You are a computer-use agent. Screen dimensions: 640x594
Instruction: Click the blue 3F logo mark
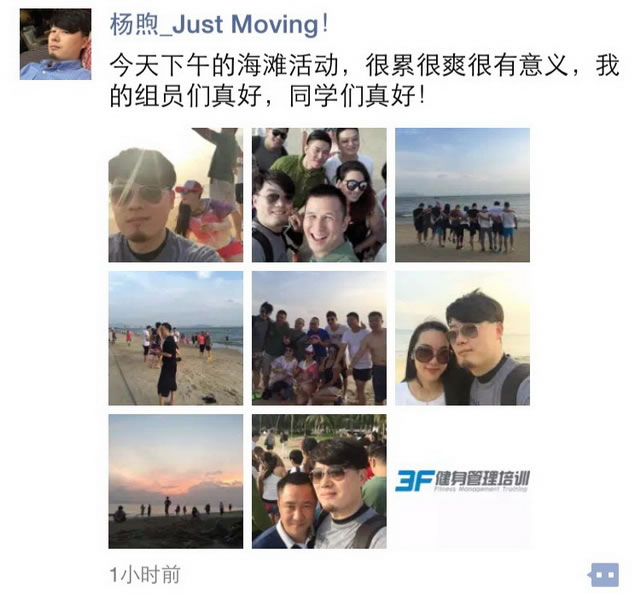[414, 480]
